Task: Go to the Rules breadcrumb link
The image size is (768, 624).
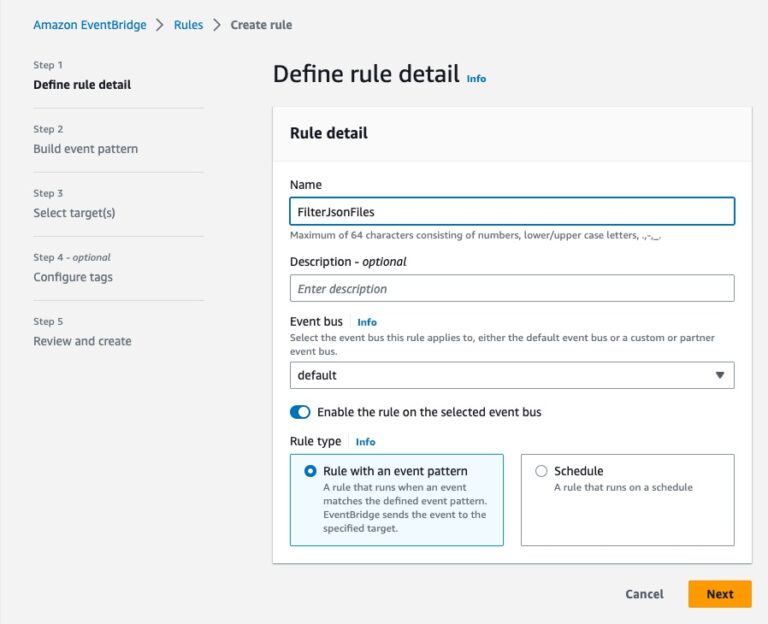Action: point(188,25)
